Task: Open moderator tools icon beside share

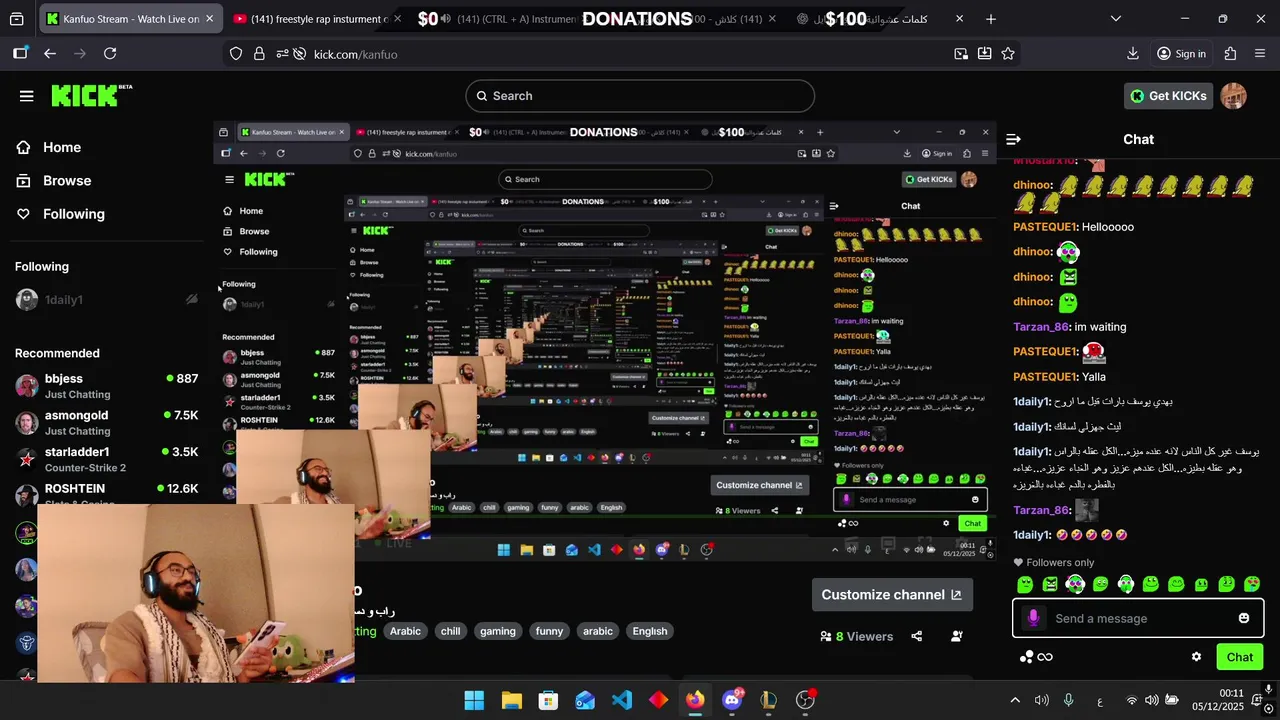Action: (956, 636)
